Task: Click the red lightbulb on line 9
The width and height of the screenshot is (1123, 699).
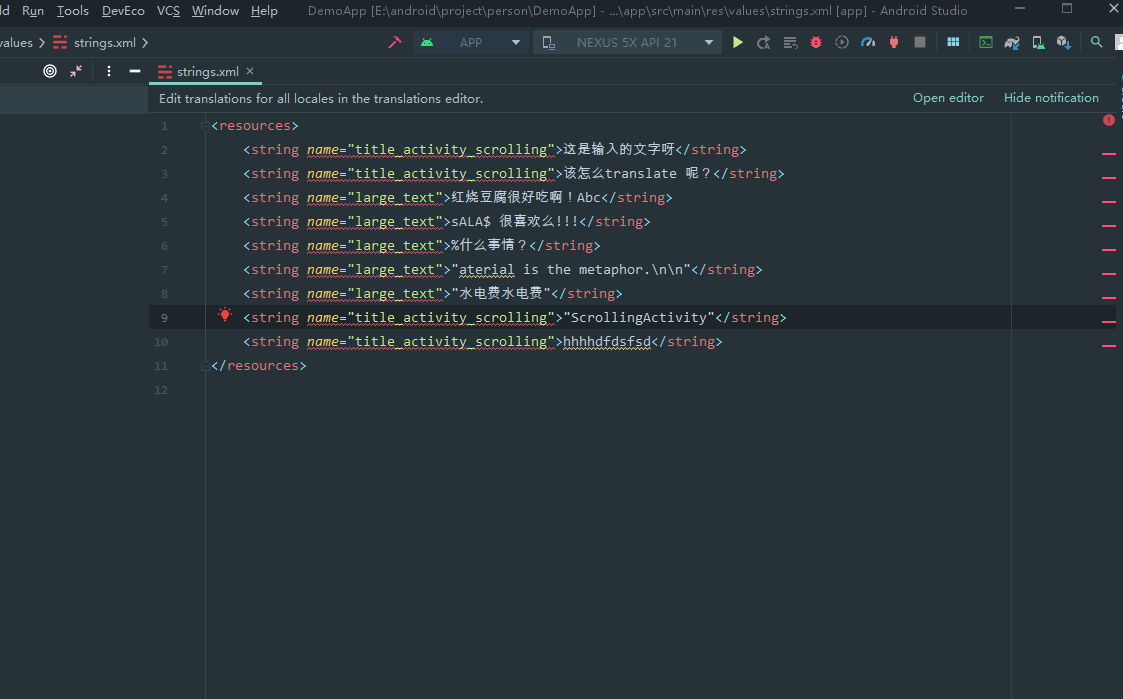Action: [225, 314]
